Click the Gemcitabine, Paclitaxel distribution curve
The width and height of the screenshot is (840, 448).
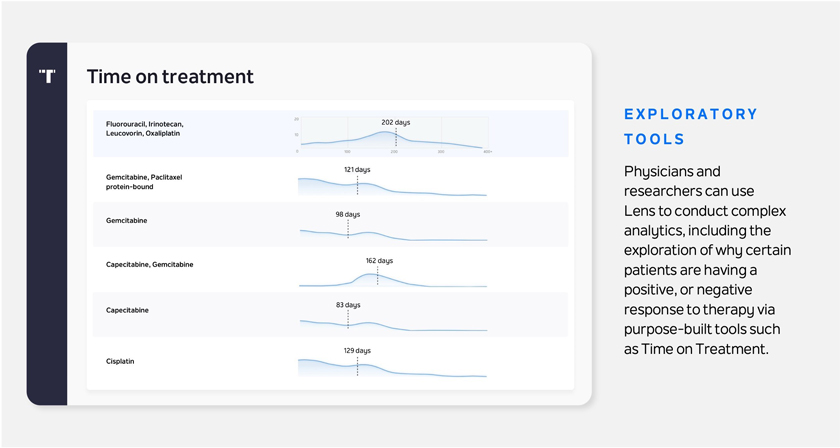392,187
